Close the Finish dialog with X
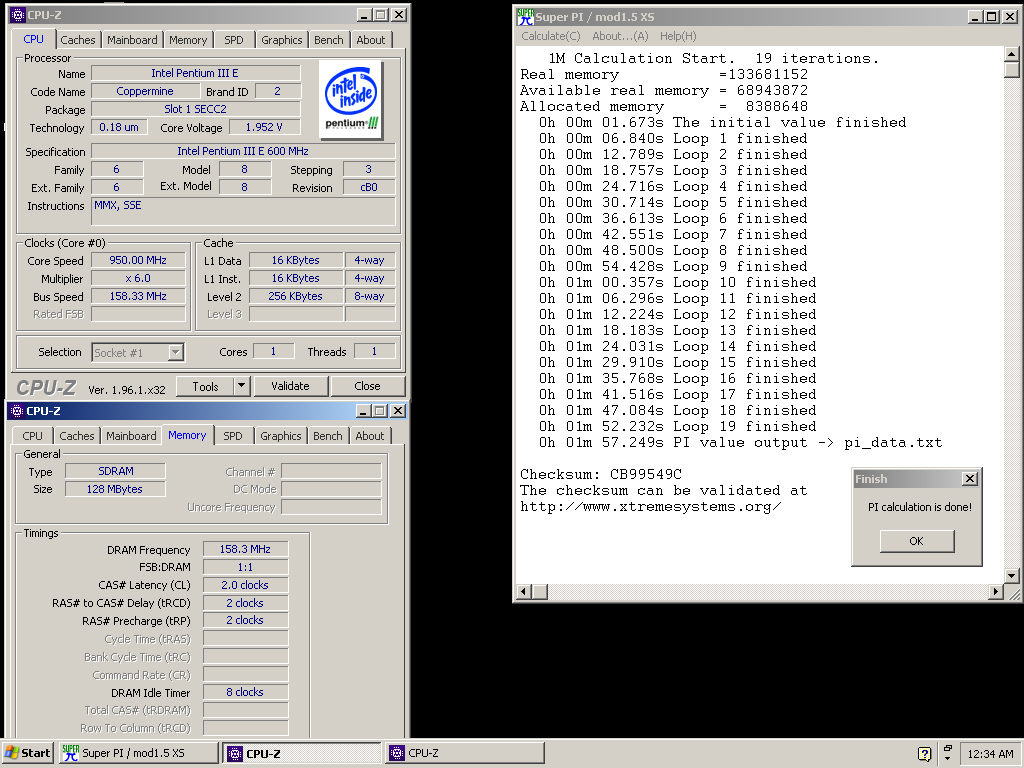Image resolution: width=1024 pixels, height=768 pixels. [970, 479]
